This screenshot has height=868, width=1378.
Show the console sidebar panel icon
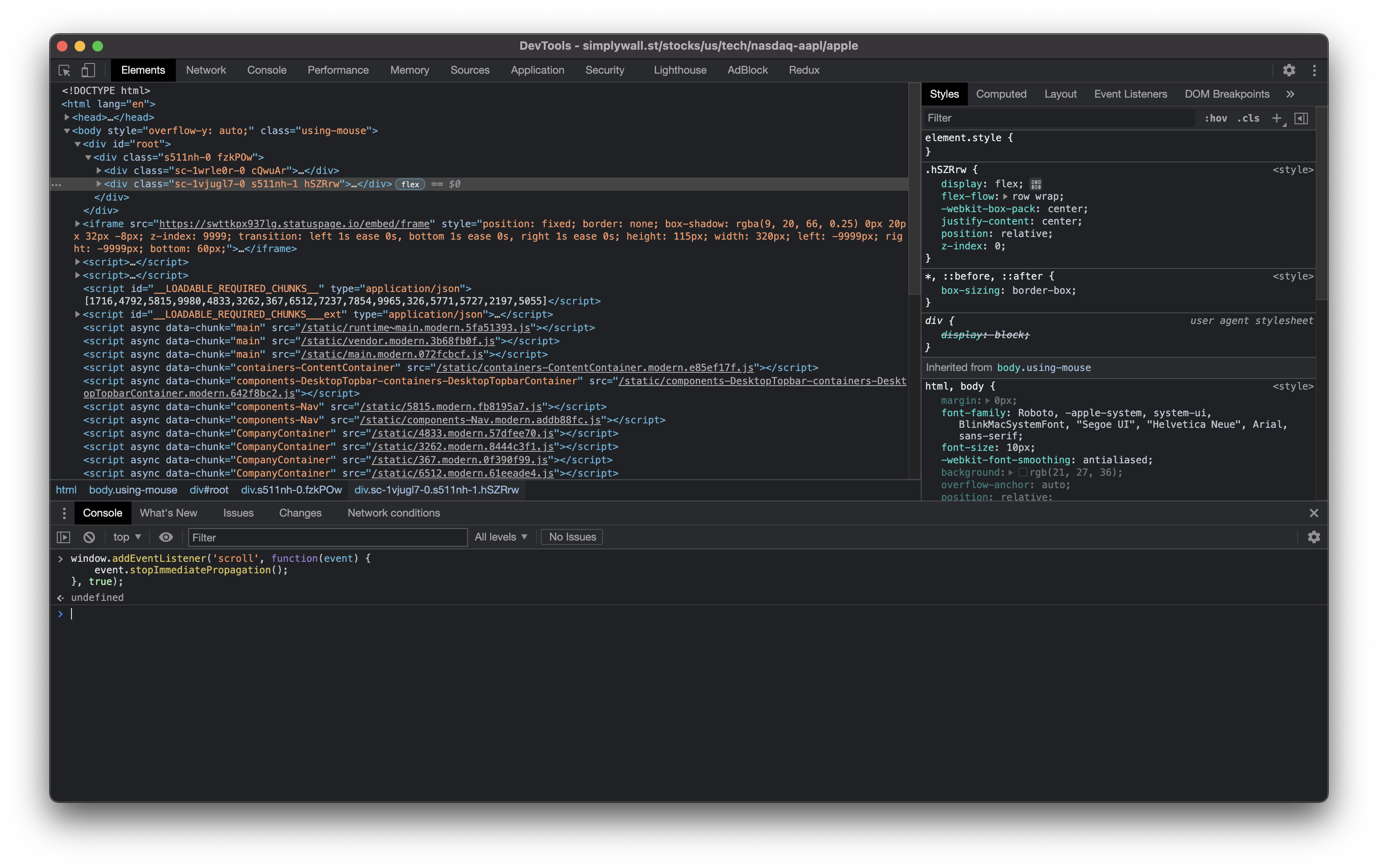[63, 537]
